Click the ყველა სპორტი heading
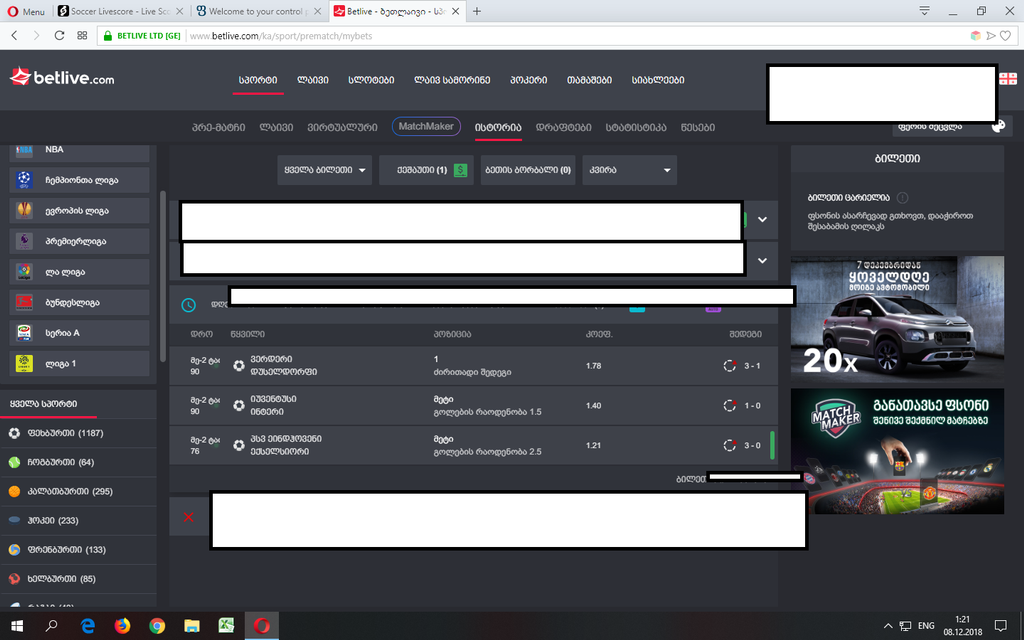This screenshot has height=640, width=1024. point(43,404)
